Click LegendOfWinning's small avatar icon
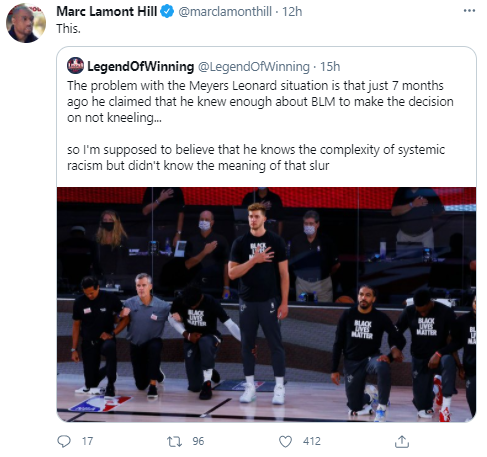 pyautogui.click(x=76, y=66)
